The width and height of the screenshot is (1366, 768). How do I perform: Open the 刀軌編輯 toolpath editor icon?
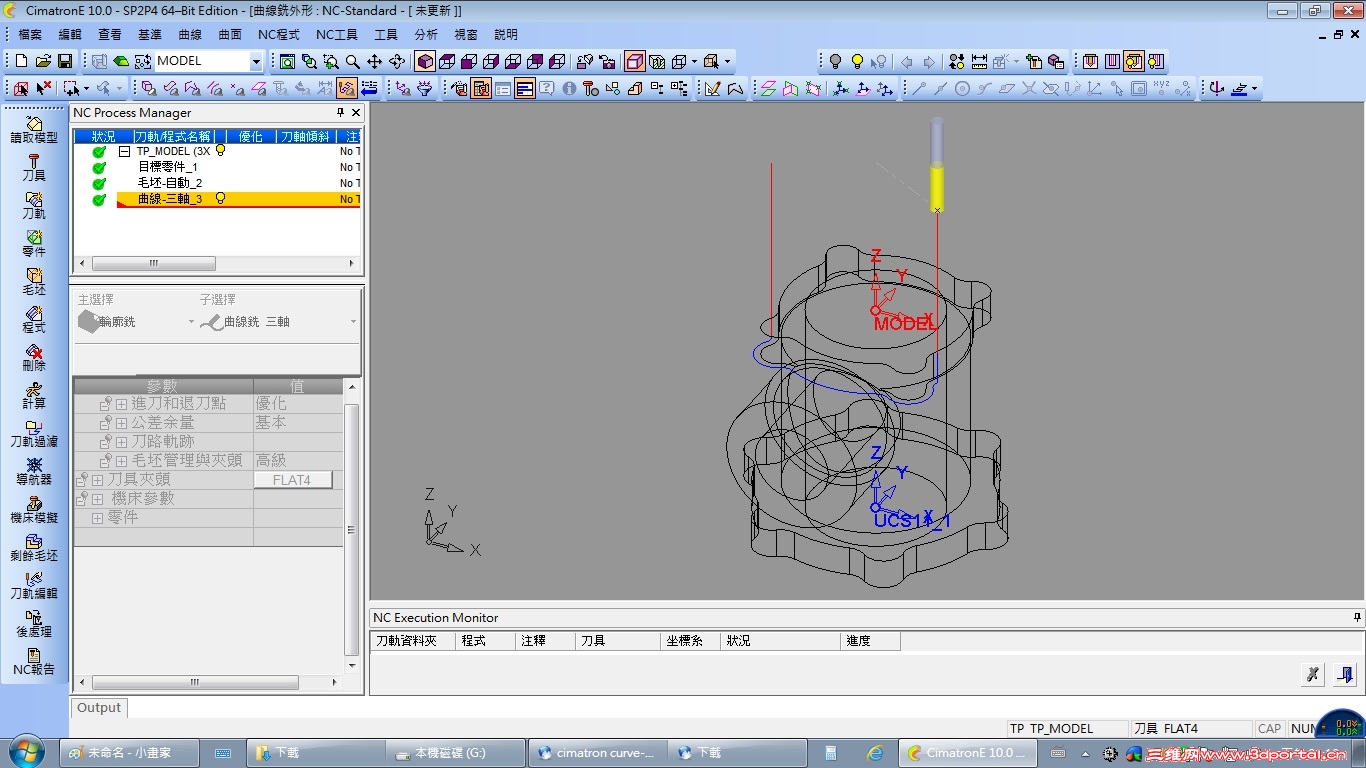[34, 586]
